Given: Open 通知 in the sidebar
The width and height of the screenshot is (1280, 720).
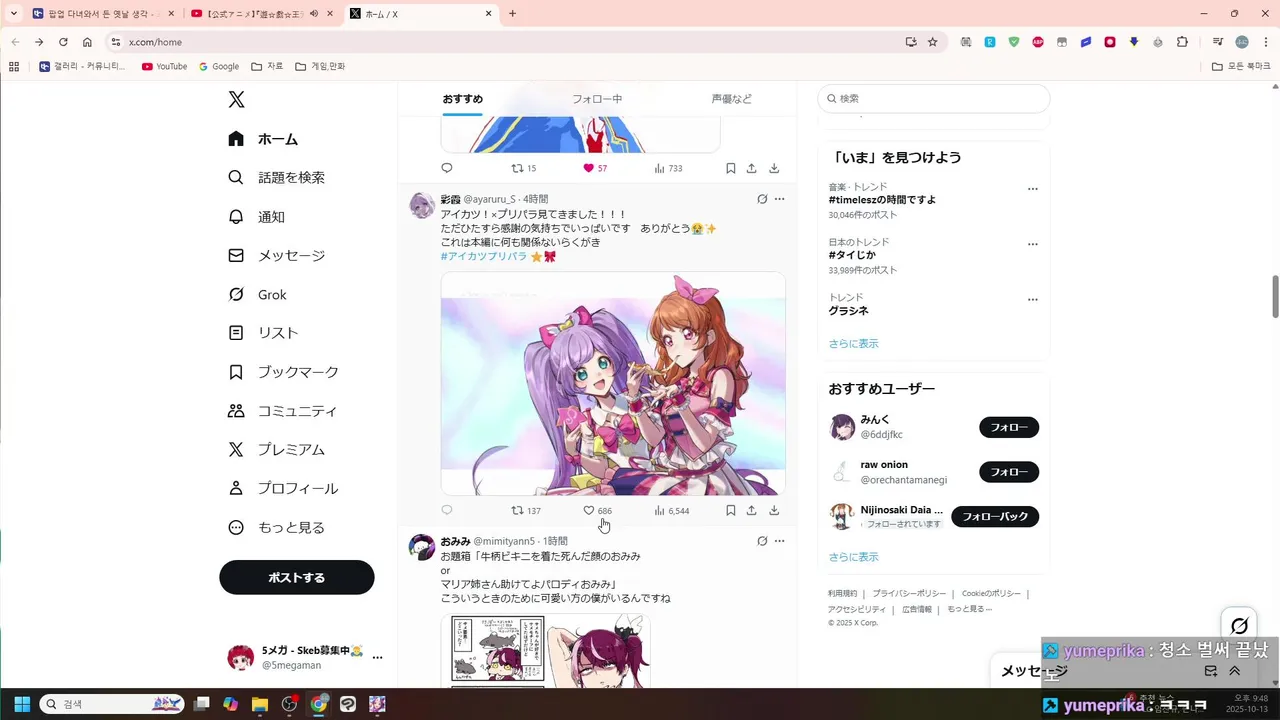Looking at the screenshot, I should pos(256,216).
